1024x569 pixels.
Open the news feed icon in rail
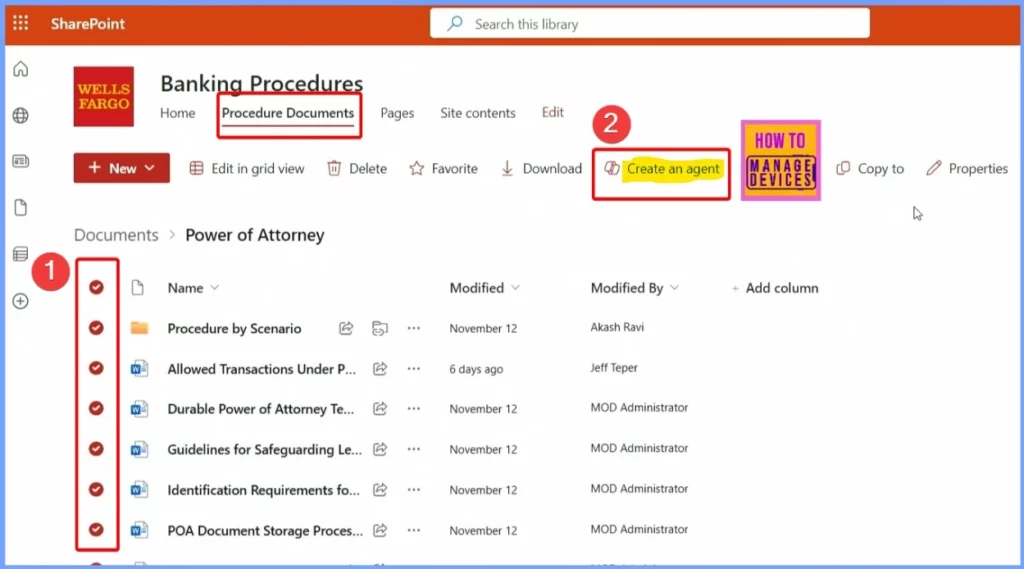21,161
